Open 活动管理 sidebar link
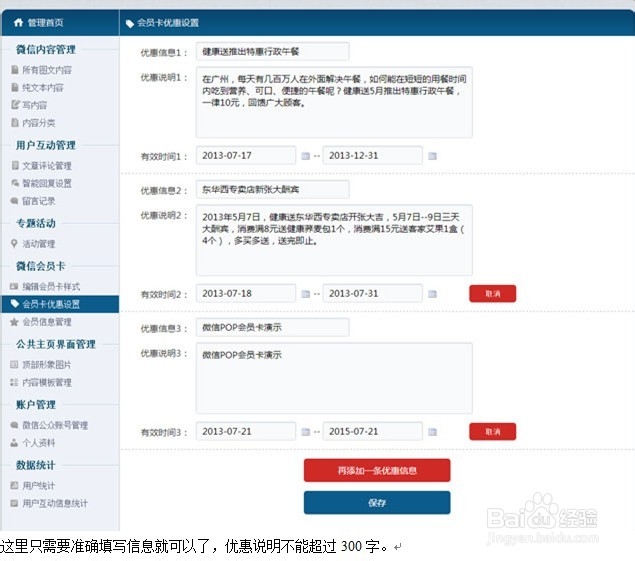 pyautogui.click(x=38, y=243)
